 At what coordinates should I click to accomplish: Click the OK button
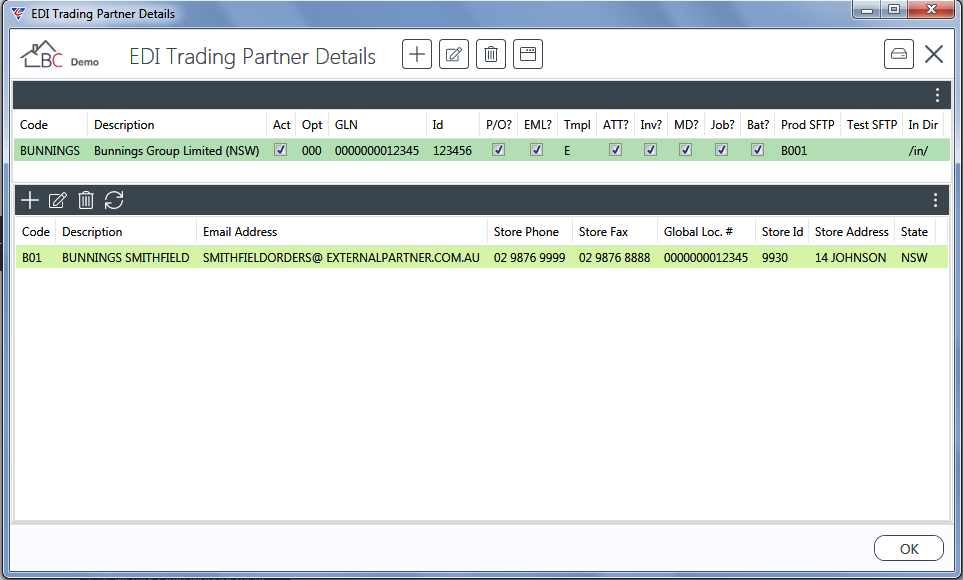click(x=909, y=548)
